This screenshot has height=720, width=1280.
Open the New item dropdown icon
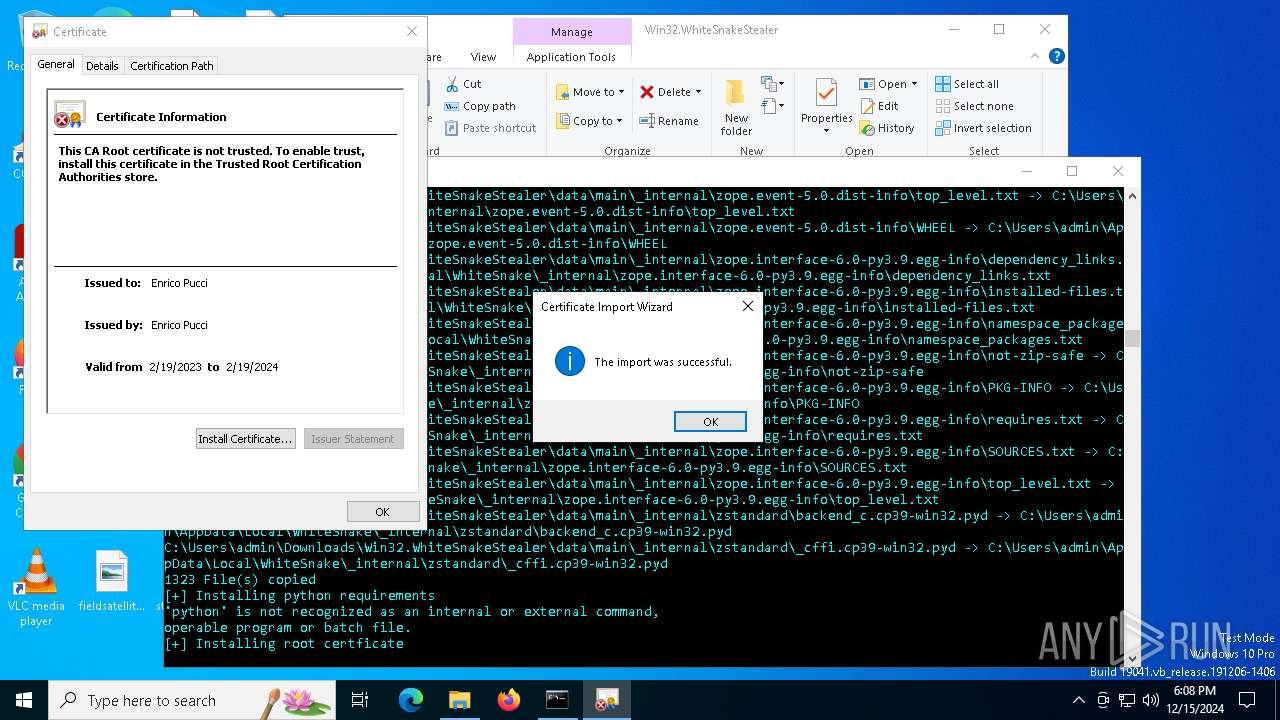[x=773, y=84]
